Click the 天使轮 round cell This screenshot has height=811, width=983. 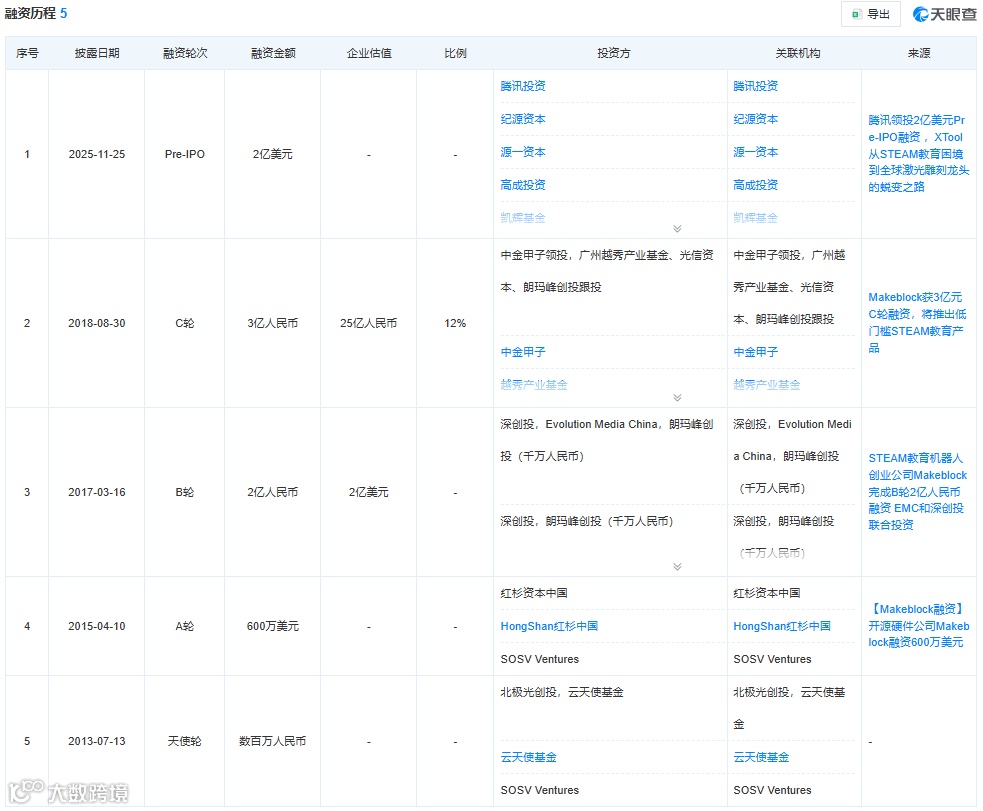coord(185,741)
